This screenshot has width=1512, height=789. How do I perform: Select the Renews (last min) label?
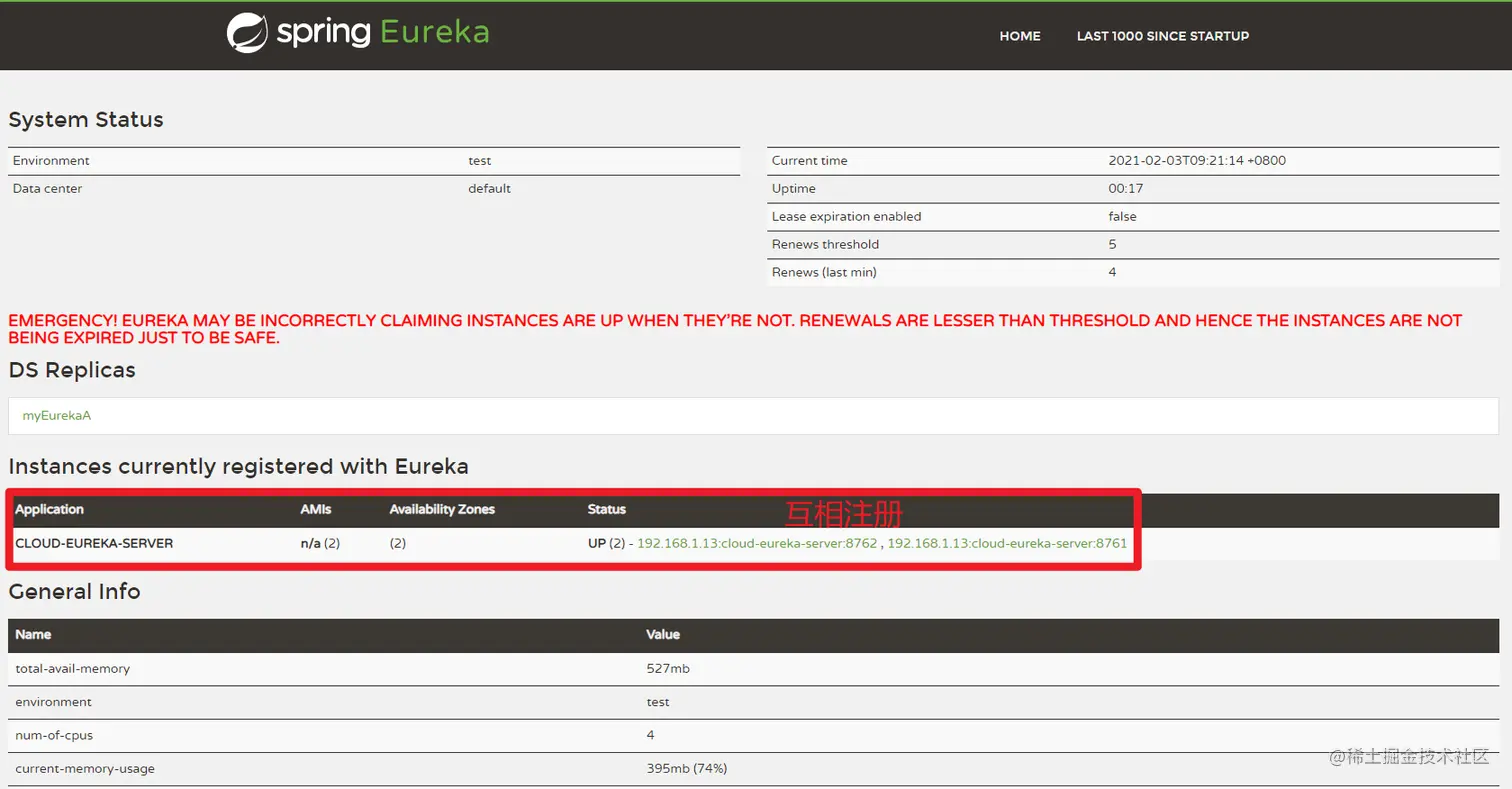(x=824, y=272)
